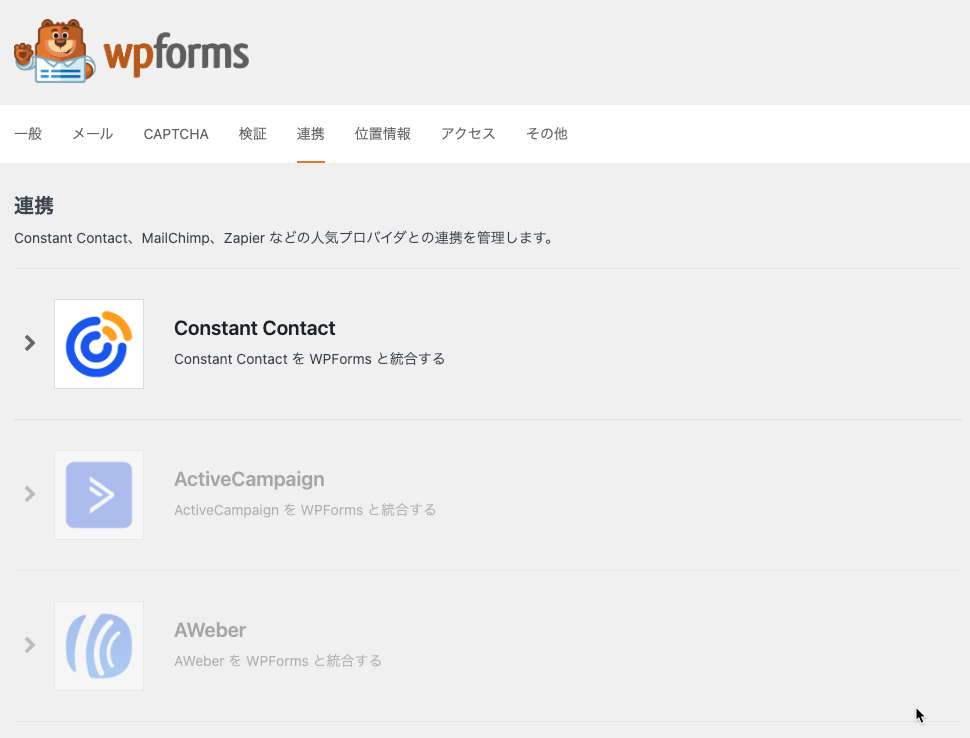The height and width of the screenshot is (738, 970).
Task: Open the 位置情報 tab
Action: coord(382,134)
